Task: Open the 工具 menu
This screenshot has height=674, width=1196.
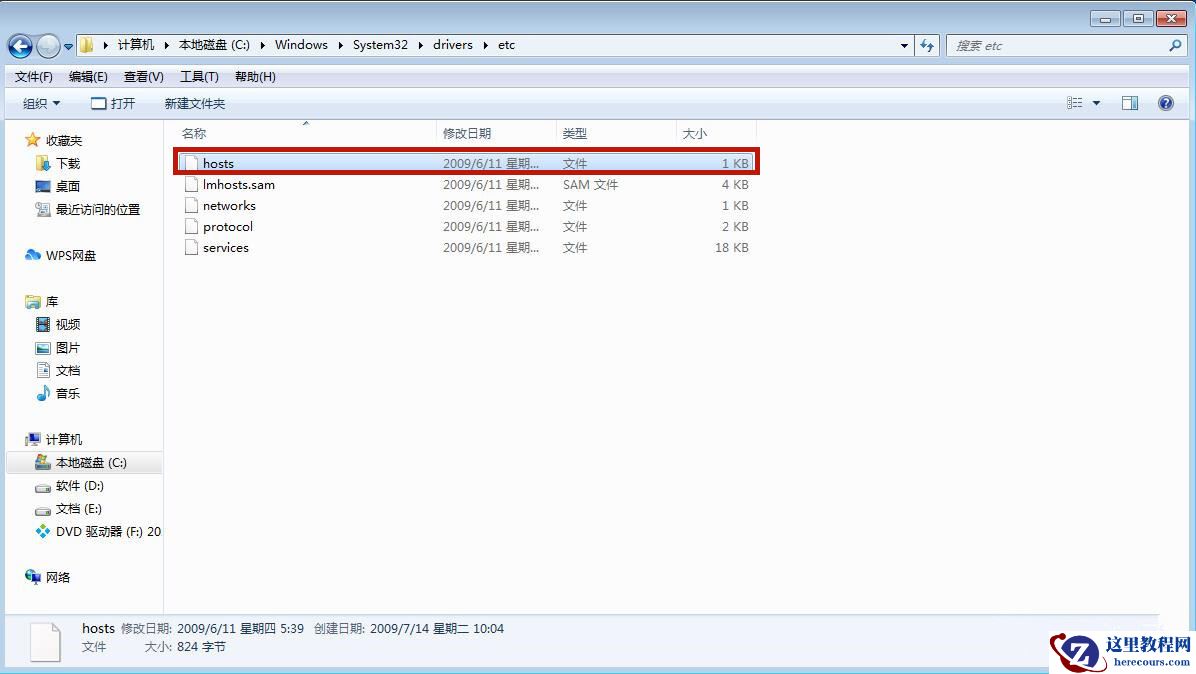Action: tap(198, 76)
